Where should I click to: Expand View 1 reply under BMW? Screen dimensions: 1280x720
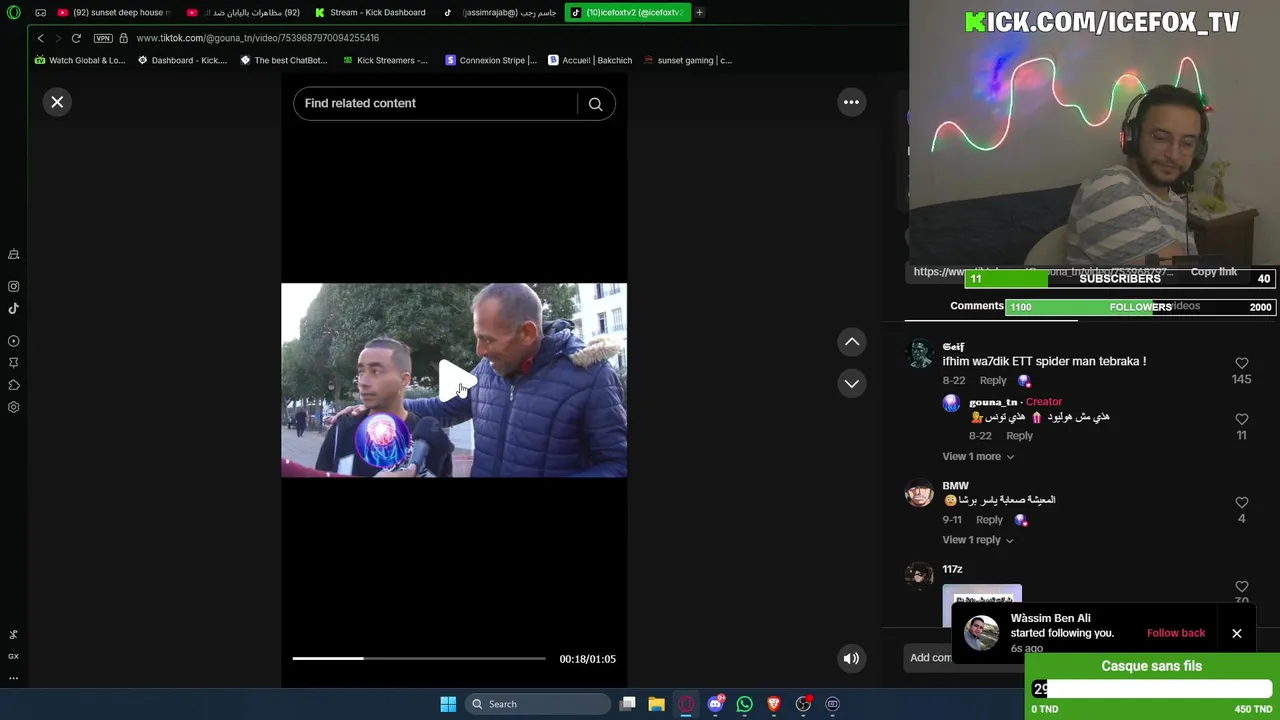(x=978, y=540)
